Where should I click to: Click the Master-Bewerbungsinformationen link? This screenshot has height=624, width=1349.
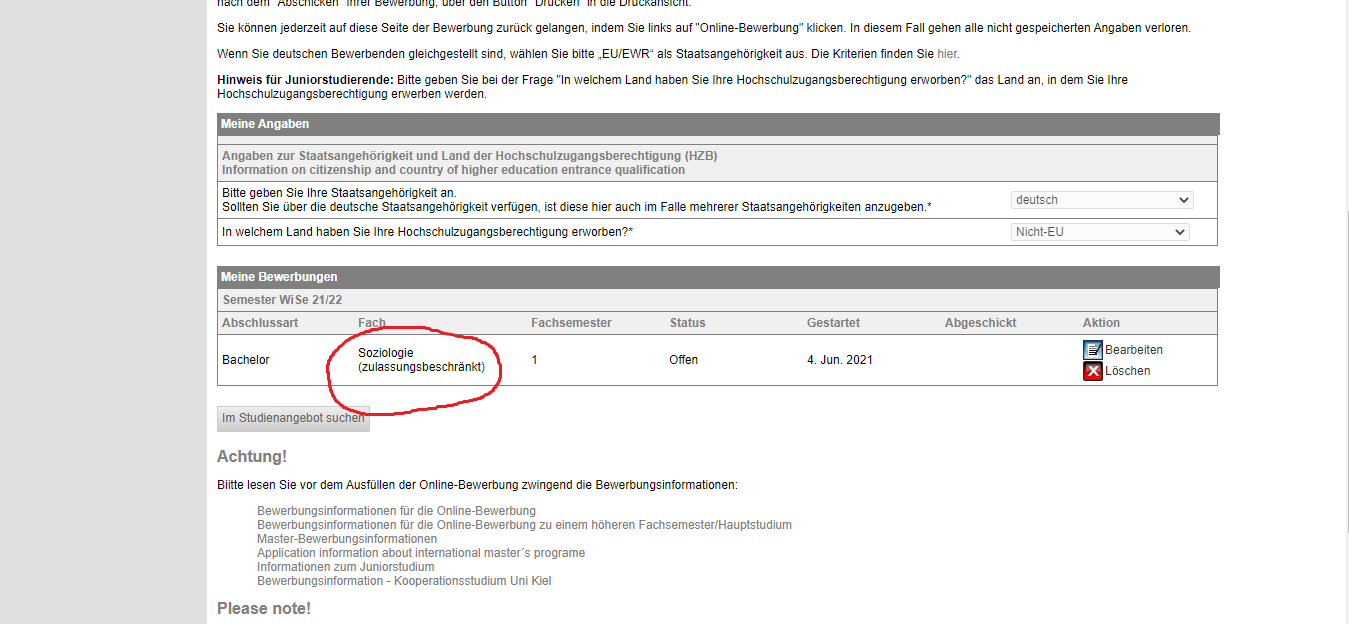pyautogui.click(x=346, y=539)
